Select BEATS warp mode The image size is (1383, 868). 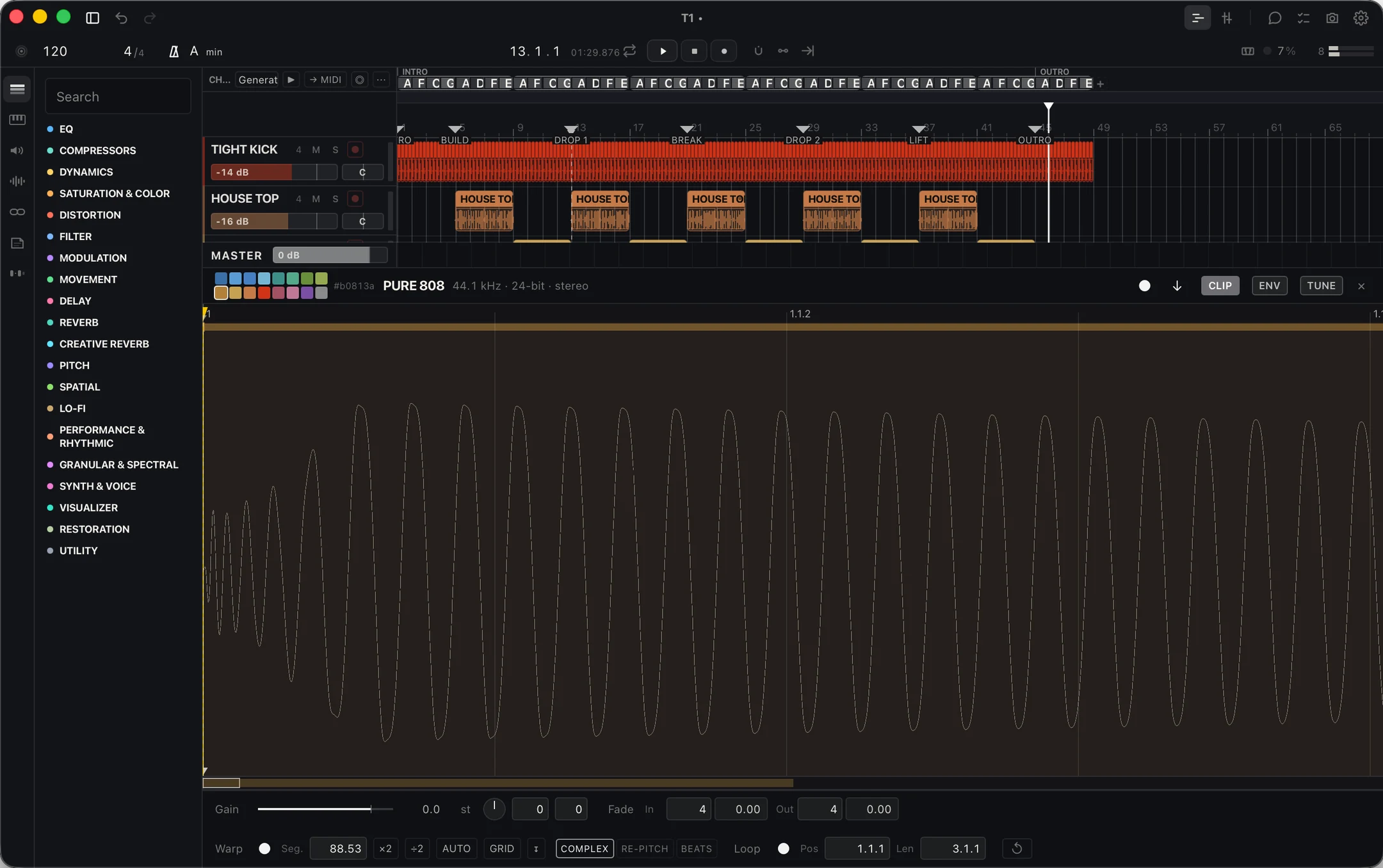coord(696,849)
